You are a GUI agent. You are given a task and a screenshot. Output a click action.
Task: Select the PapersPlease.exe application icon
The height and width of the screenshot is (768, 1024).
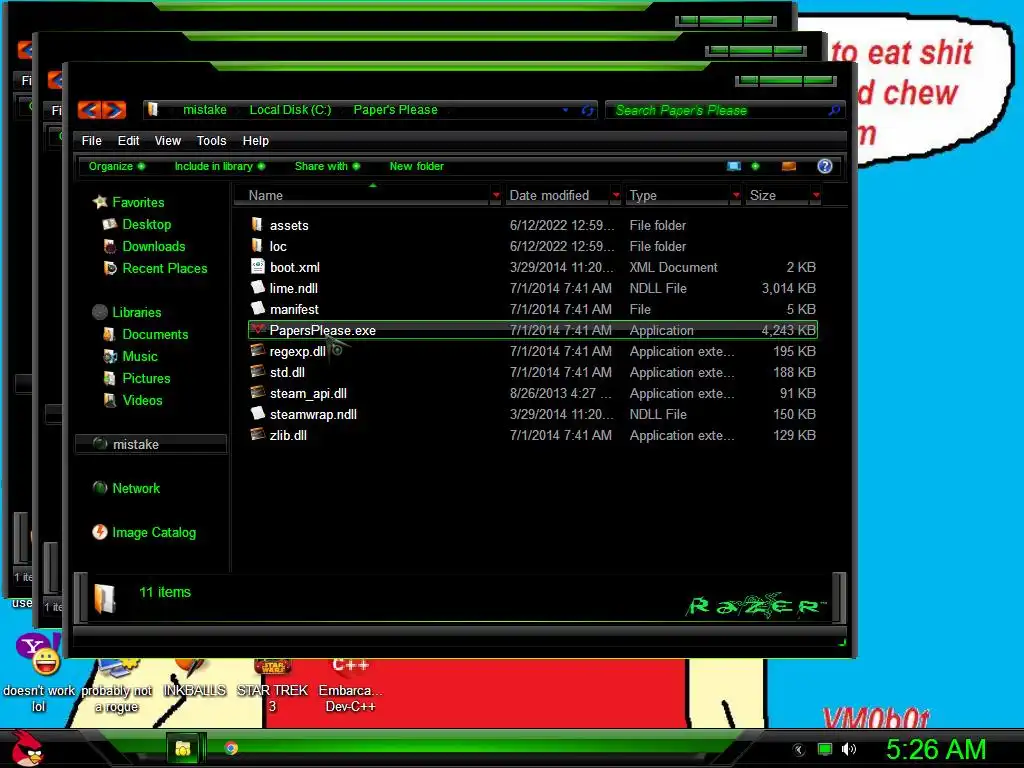pyautogui.click(x=259, y=330)
